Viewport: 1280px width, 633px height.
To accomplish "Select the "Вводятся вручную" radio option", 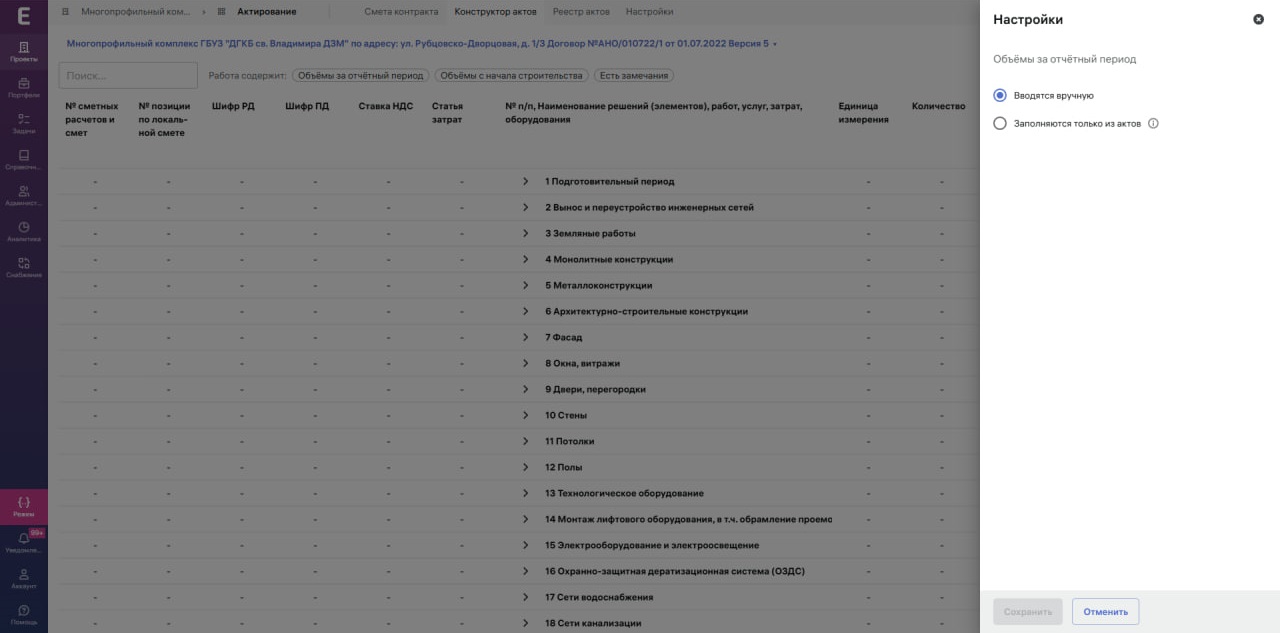I will click(1000, 95).
